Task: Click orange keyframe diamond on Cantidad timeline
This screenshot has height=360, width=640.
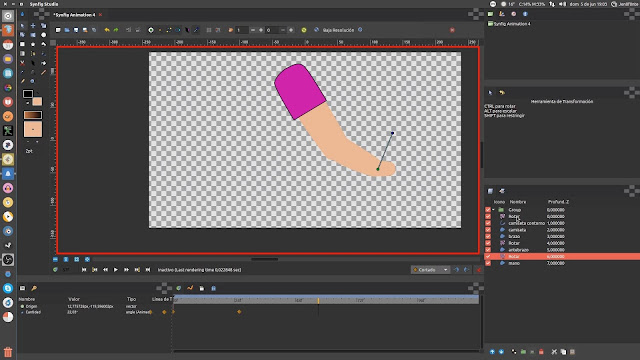Action: pyautogui.click(x=239, y=312)
